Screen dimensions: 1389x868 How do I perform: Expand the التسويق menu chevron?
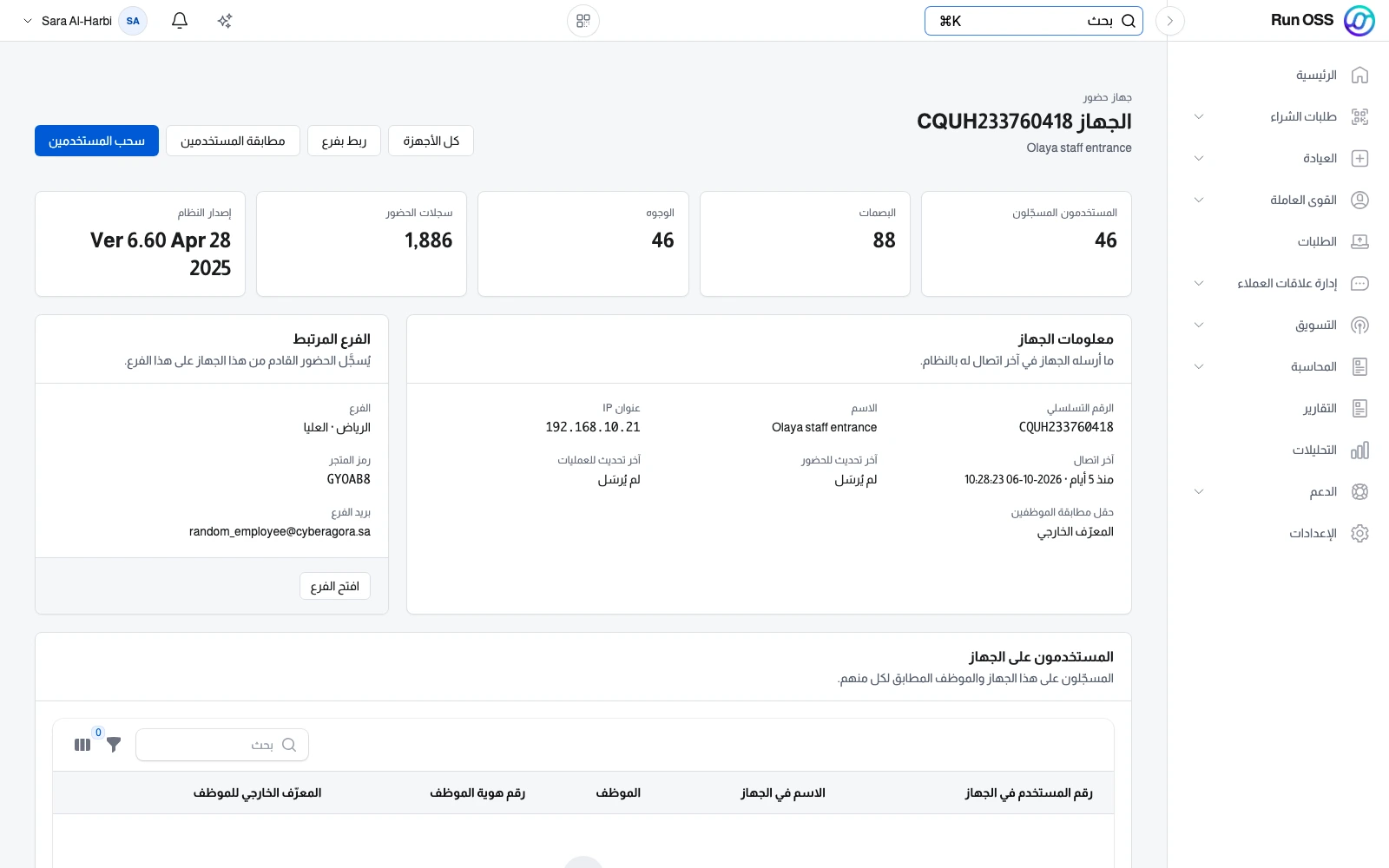click(1199, 325)
